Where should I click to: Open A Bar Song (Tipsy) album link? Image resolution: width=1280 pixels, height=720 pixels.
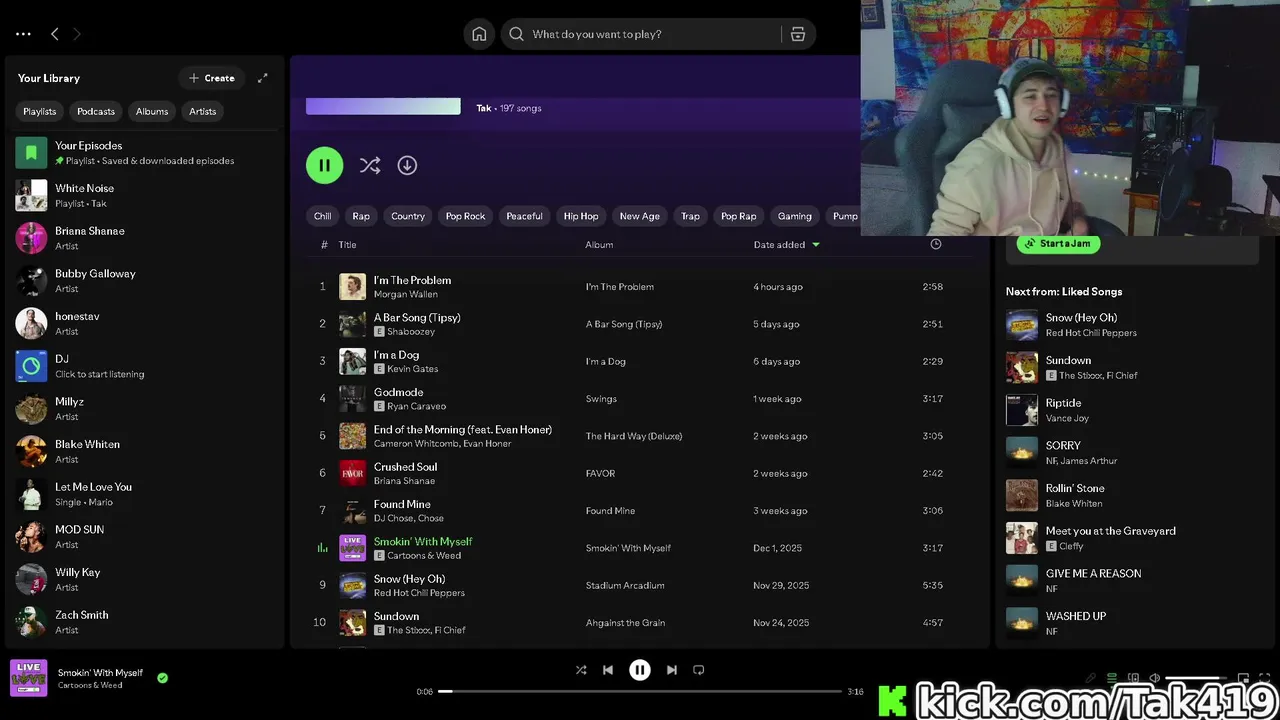623,324
